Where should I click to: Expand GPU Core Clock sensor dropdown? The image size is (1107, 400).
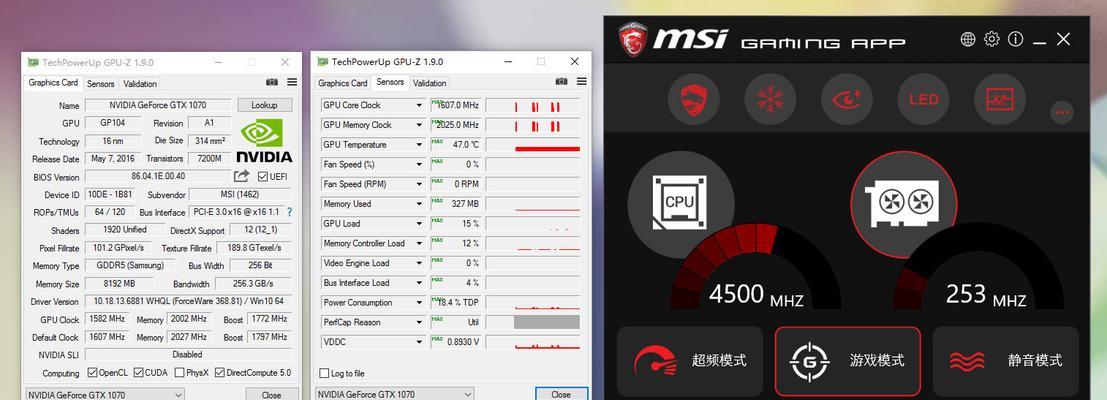point(419,105)
